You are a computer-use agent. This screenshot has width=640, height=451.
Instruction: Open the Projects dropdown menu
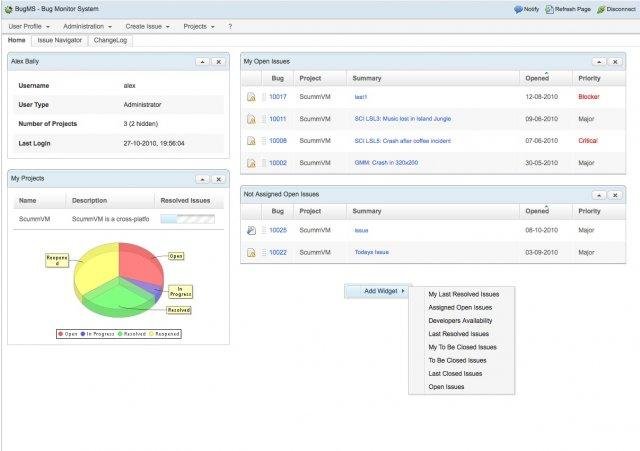199,27
